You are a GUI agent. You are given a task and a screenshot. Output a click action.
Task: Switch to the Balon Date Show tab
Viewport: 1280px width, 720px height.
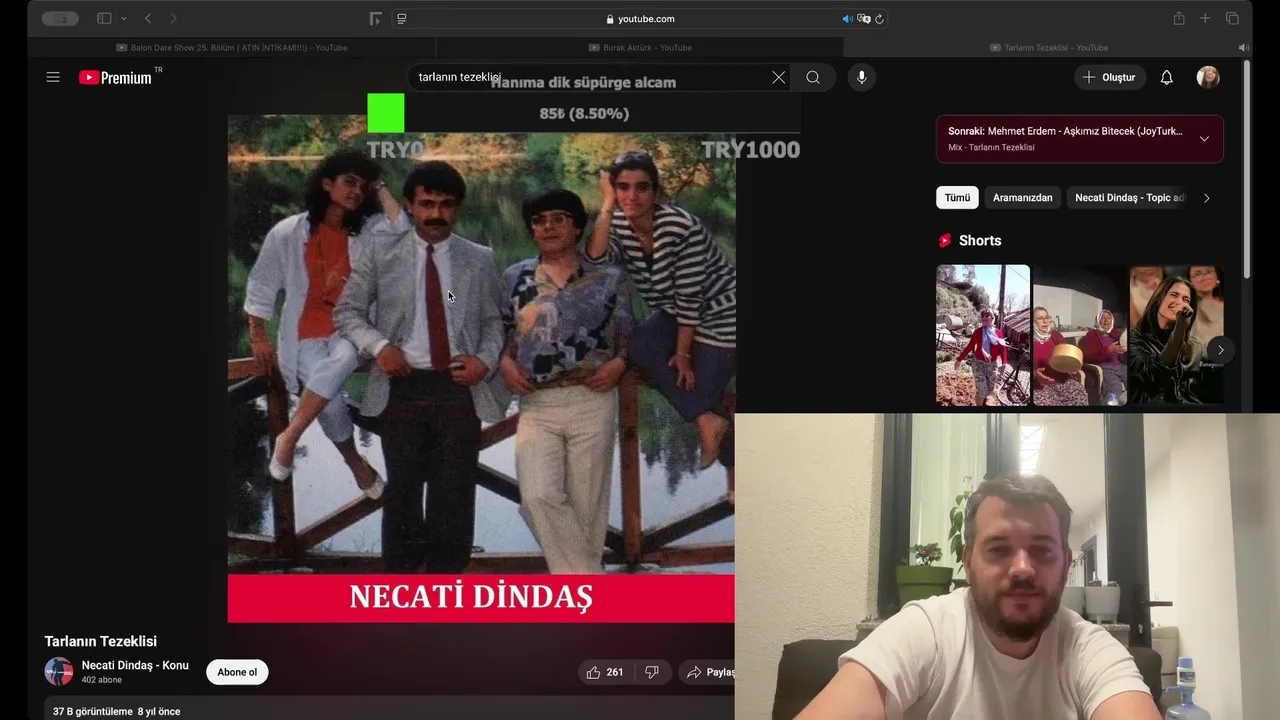(x=232, y=47)
